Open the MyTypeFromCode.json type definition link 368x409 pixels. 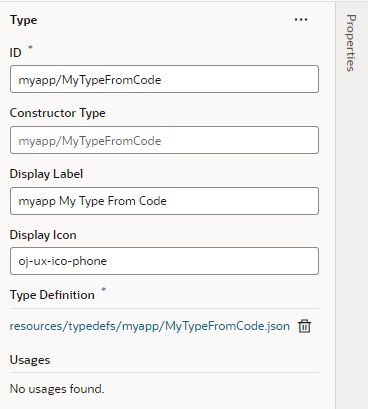point(150,326)
